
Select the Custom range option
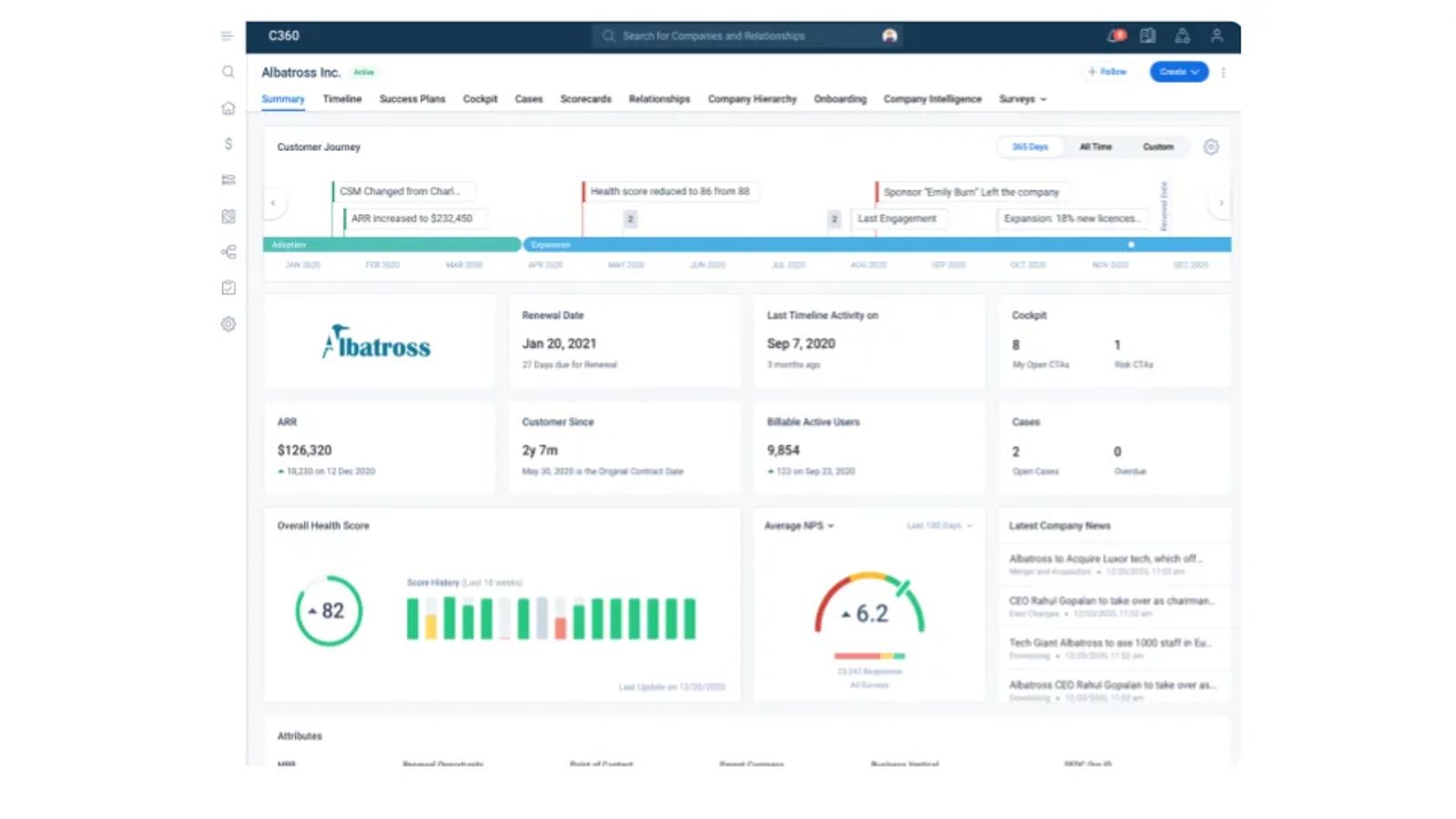point(1158,147)
